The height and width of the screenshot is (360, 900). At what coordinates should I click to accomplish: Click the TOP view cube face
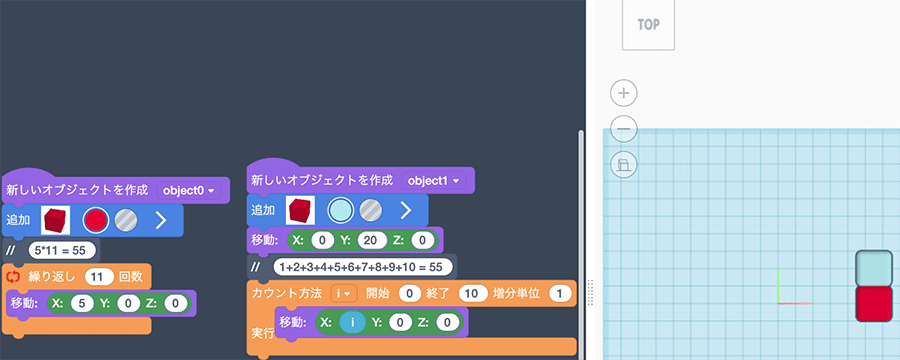pos(649,25)
